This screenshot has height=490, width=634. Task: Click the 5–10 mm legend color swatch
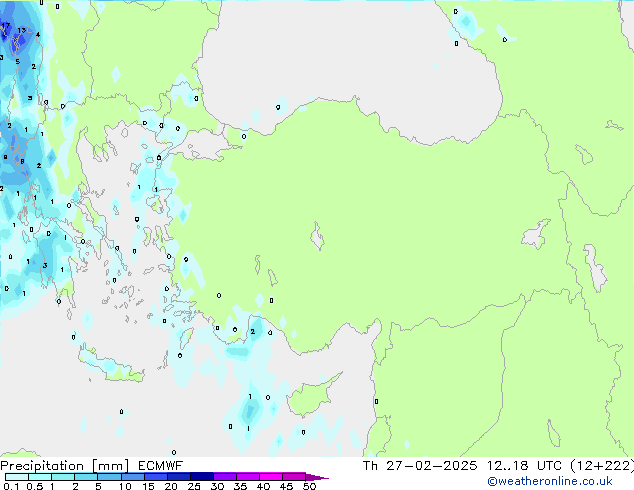click(x=109, y=477)
